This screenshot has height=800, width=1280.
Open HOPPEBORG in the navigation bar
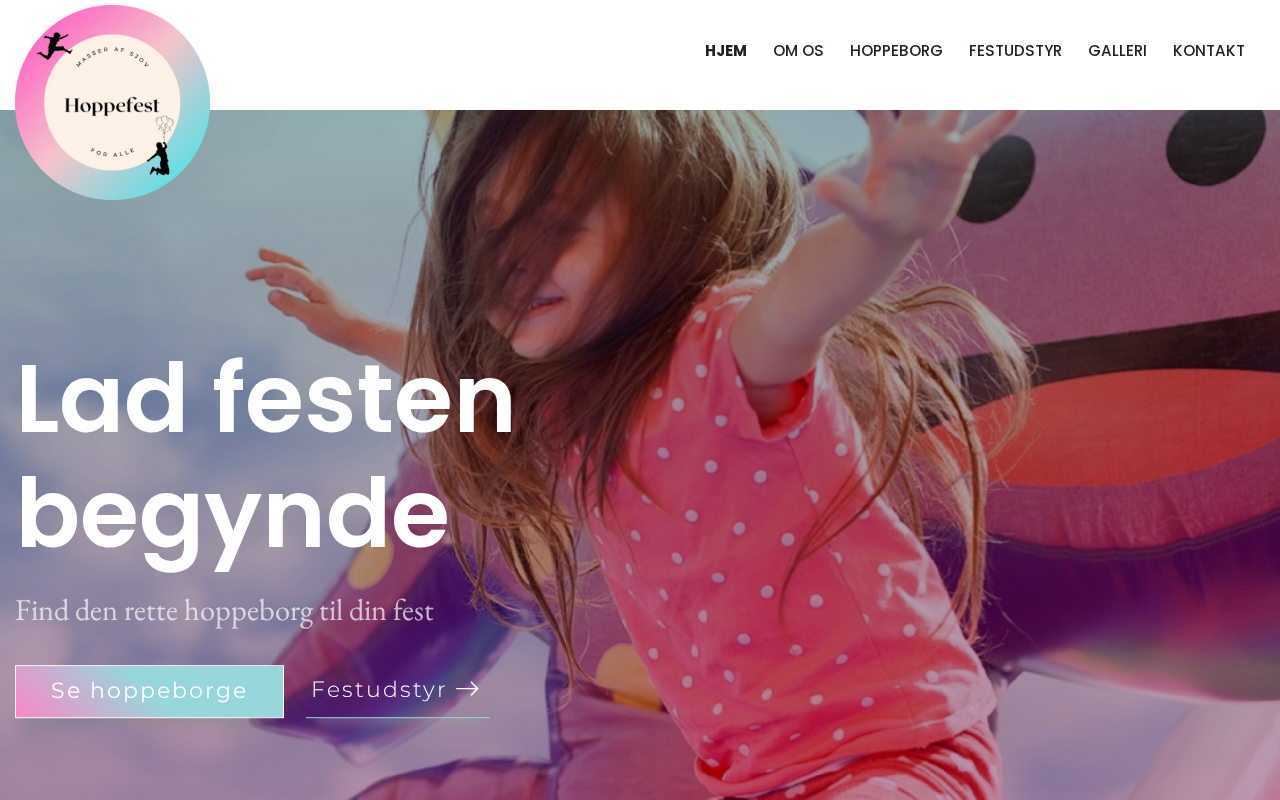(x=896, y=51)
